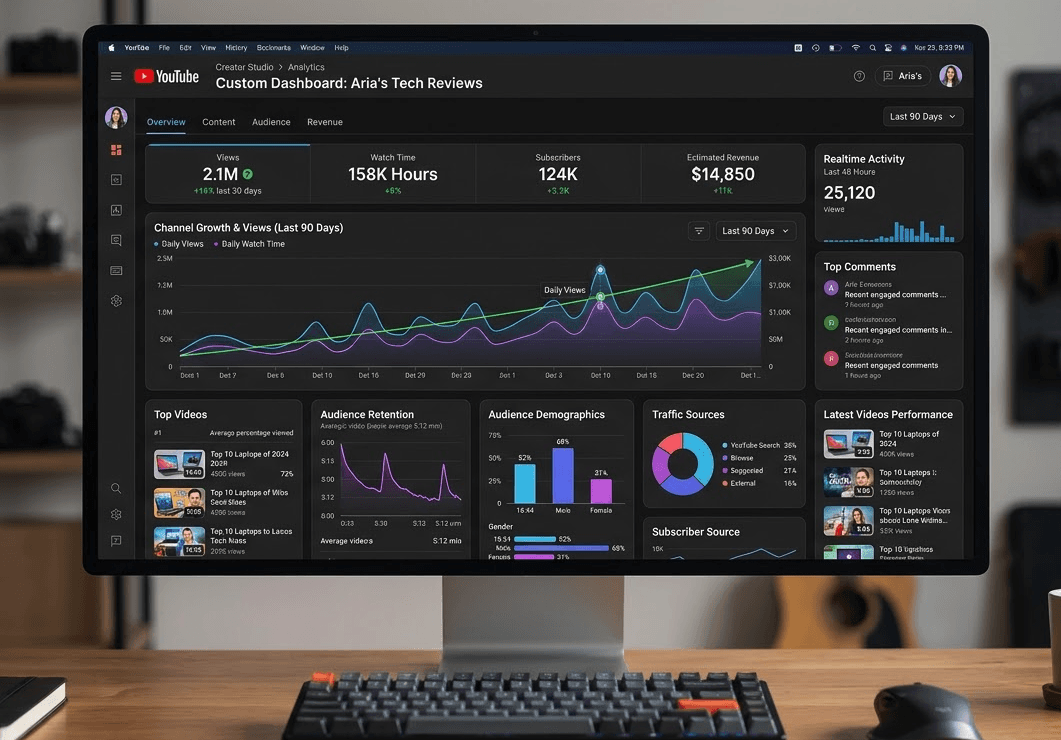Click the comments icon in left sidebar
The width and height of the screenshot is (1061, 740).
tap(116, 240)
